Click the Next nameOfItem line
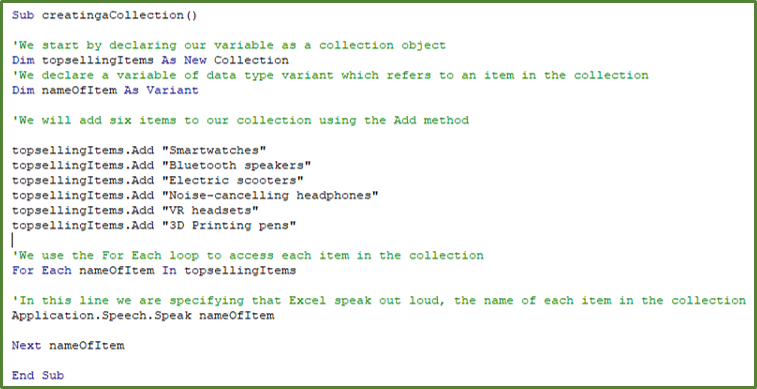The image size is (757, 389). (x=68, y=346)
